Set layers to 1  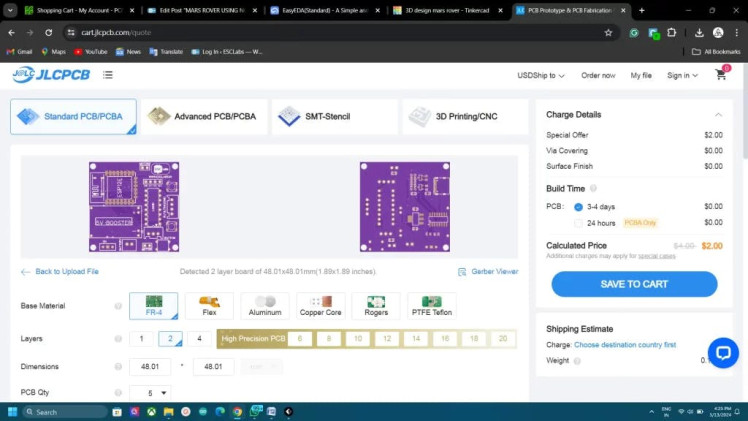(141, 339)
